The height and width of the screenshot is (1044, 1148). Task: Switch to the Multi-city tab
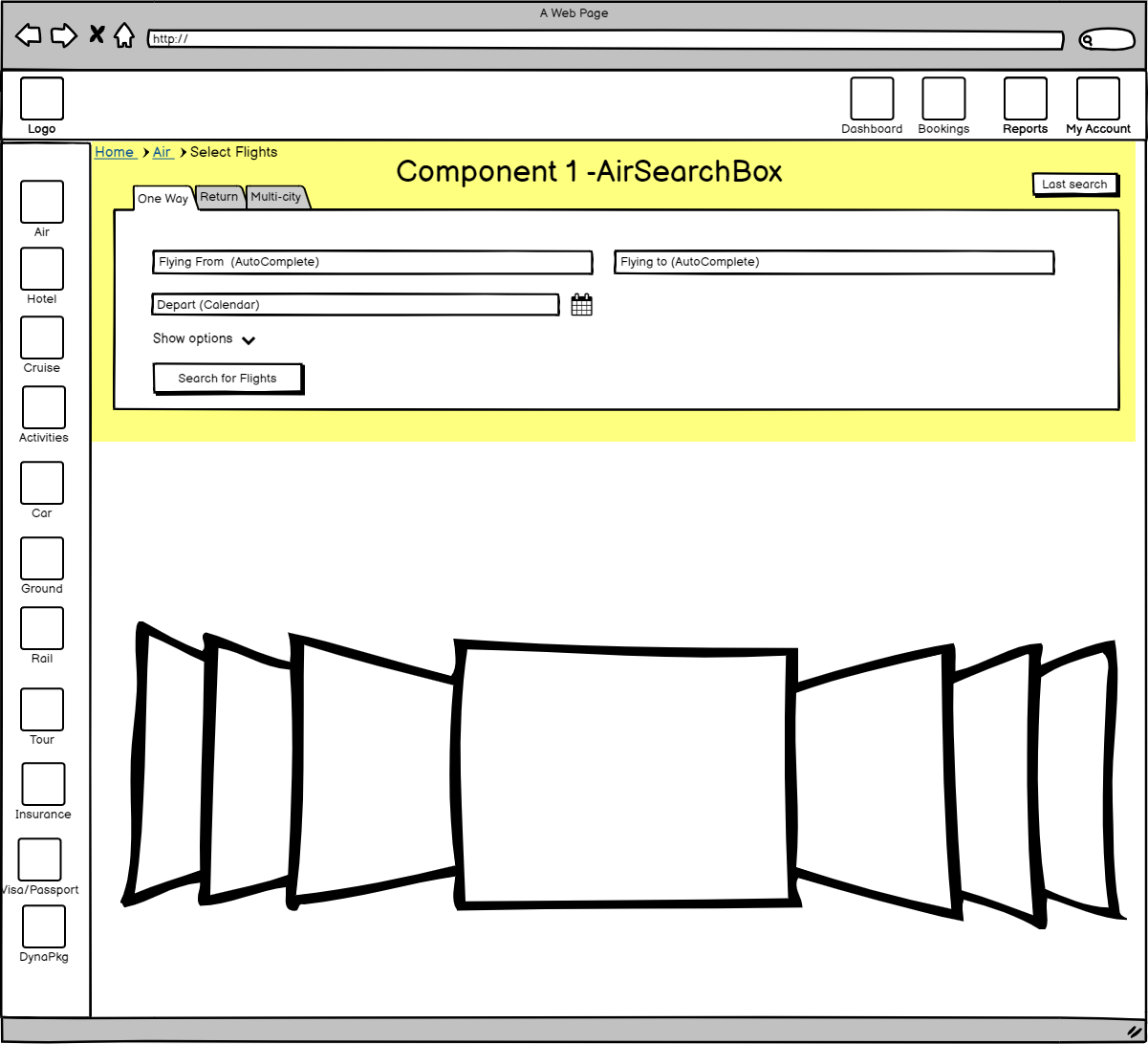pyautogui.click(x=276, y=197)
